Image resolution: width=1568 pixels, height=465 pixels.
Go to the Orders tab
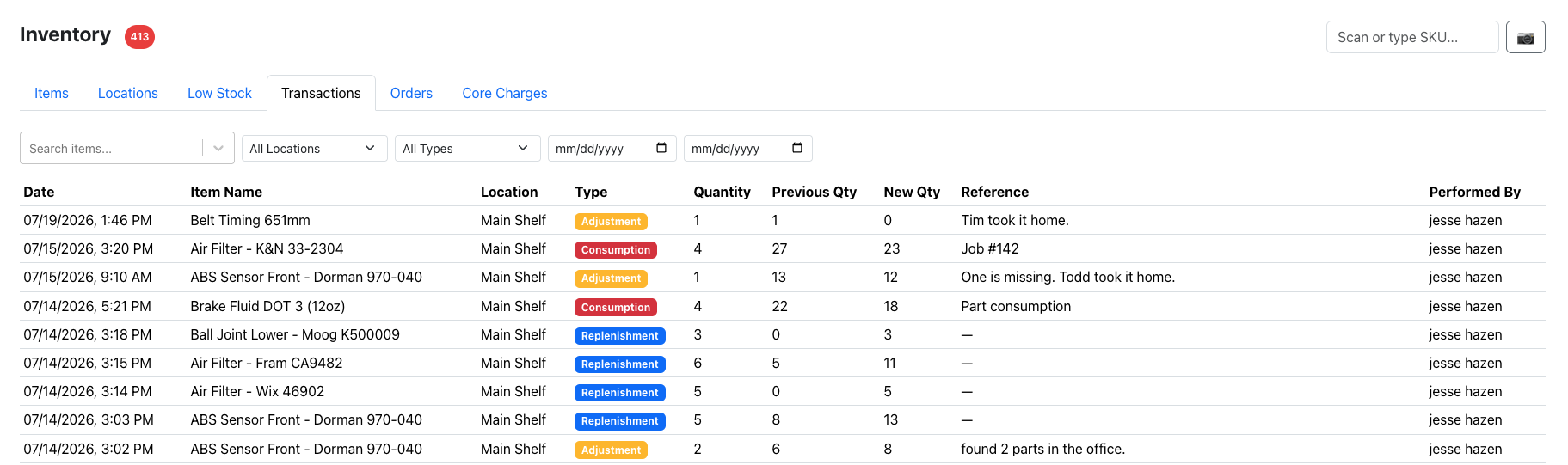411,93
